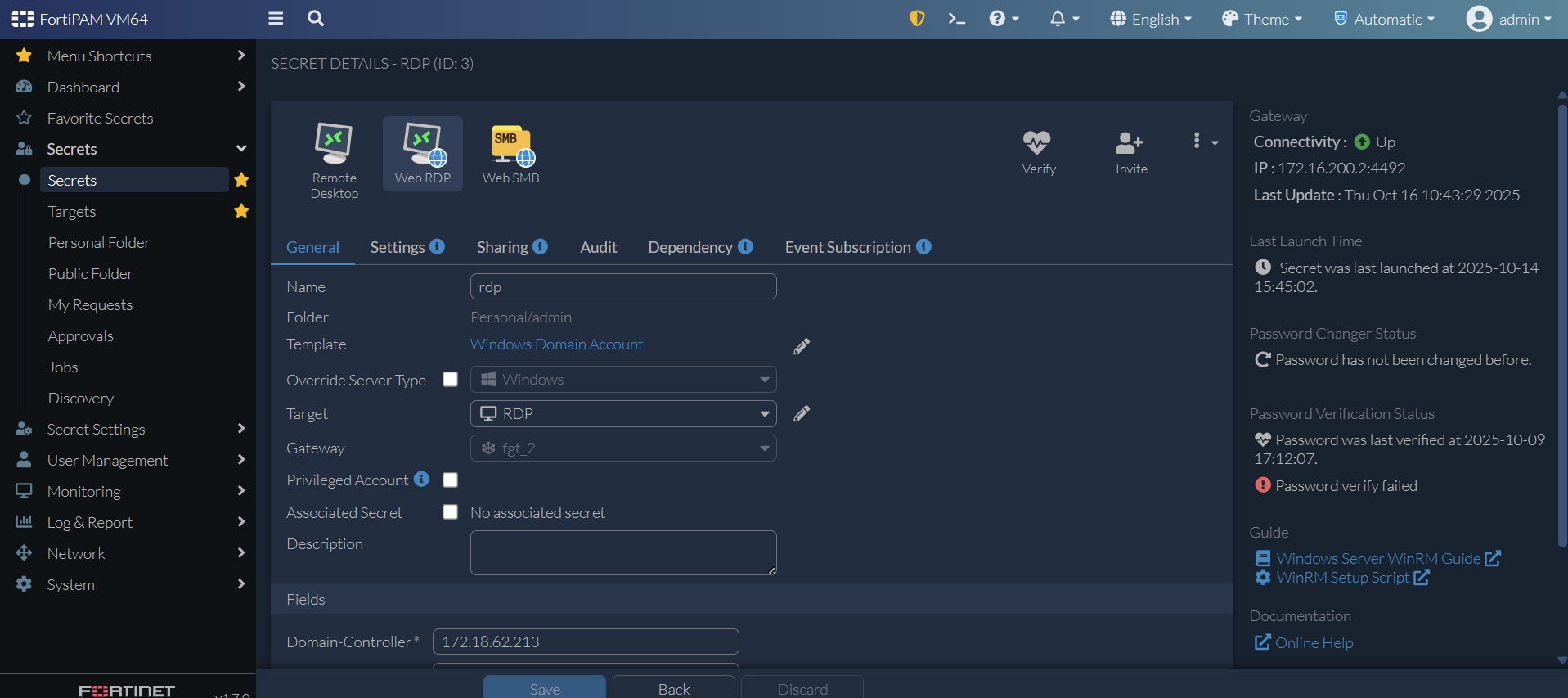Open the help question mark menu
This screenshot has height=698, width=1568.
(x=1004, y=18)
